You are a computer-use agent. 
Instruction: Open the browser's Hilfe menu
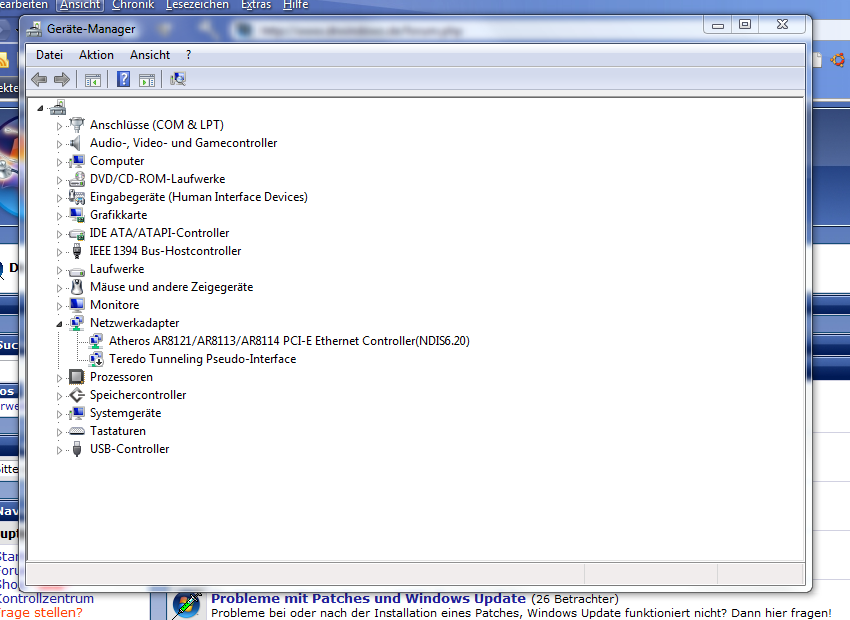click(x=295, y=5)
